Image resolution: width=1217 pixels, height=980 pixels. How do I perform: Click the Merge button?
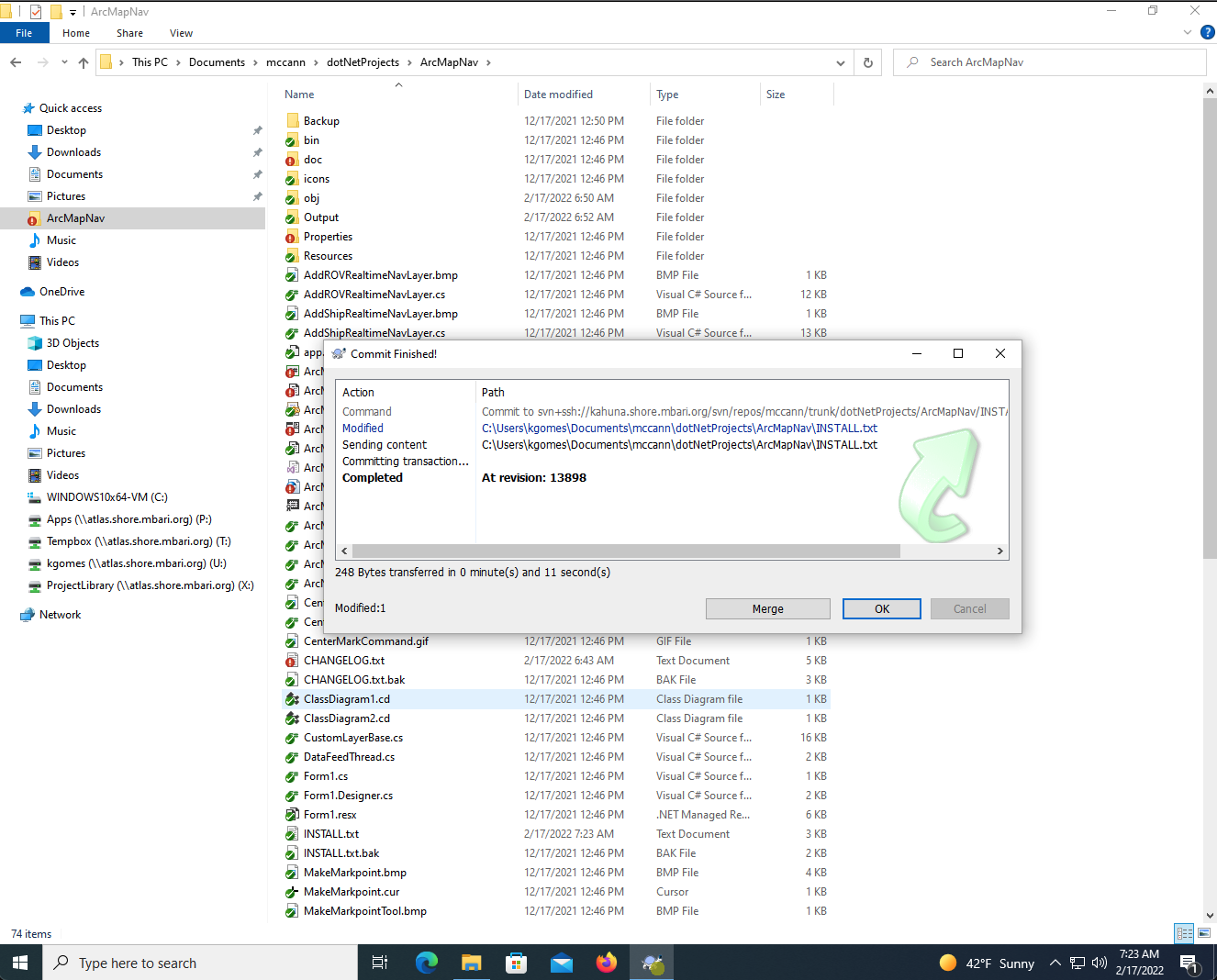[x=768, y=608]
